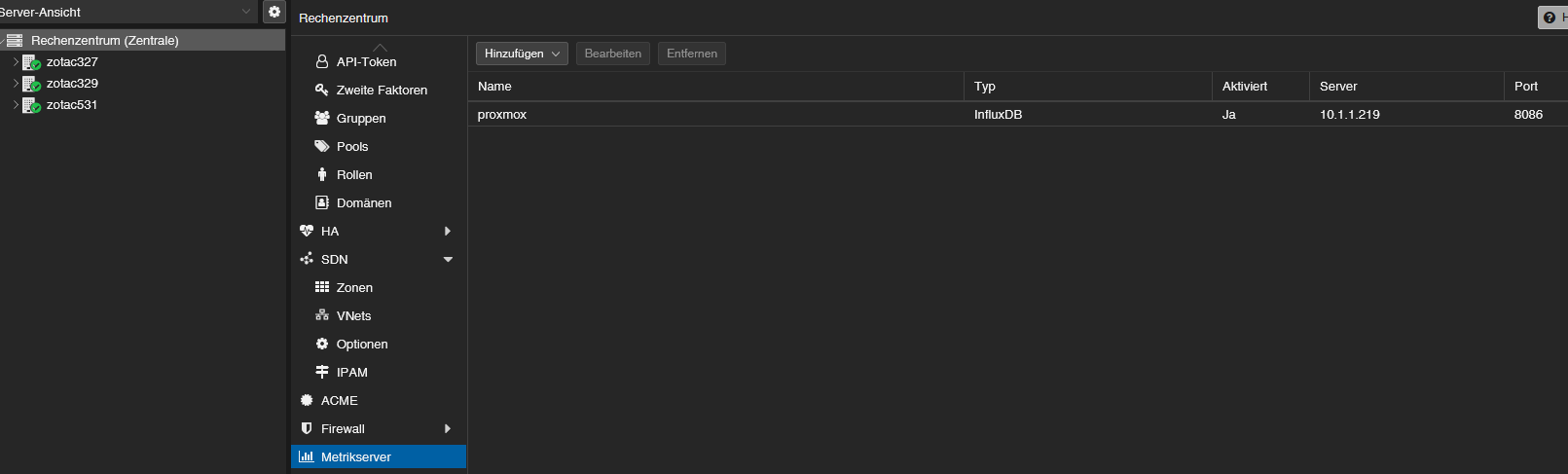Image resolution: width=1568 pixels, height=474 pixels.
Task: Click the Zweite Faktoren key icon
Action: (322, 90)
